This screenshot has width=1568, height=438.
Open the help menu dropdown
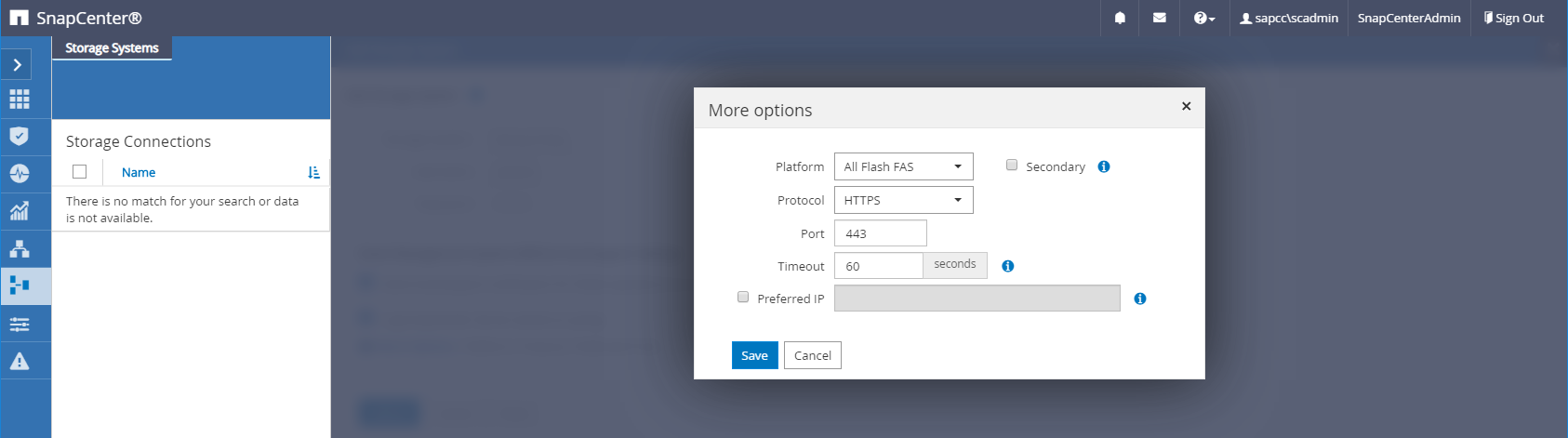click(x=1203, y=18)
